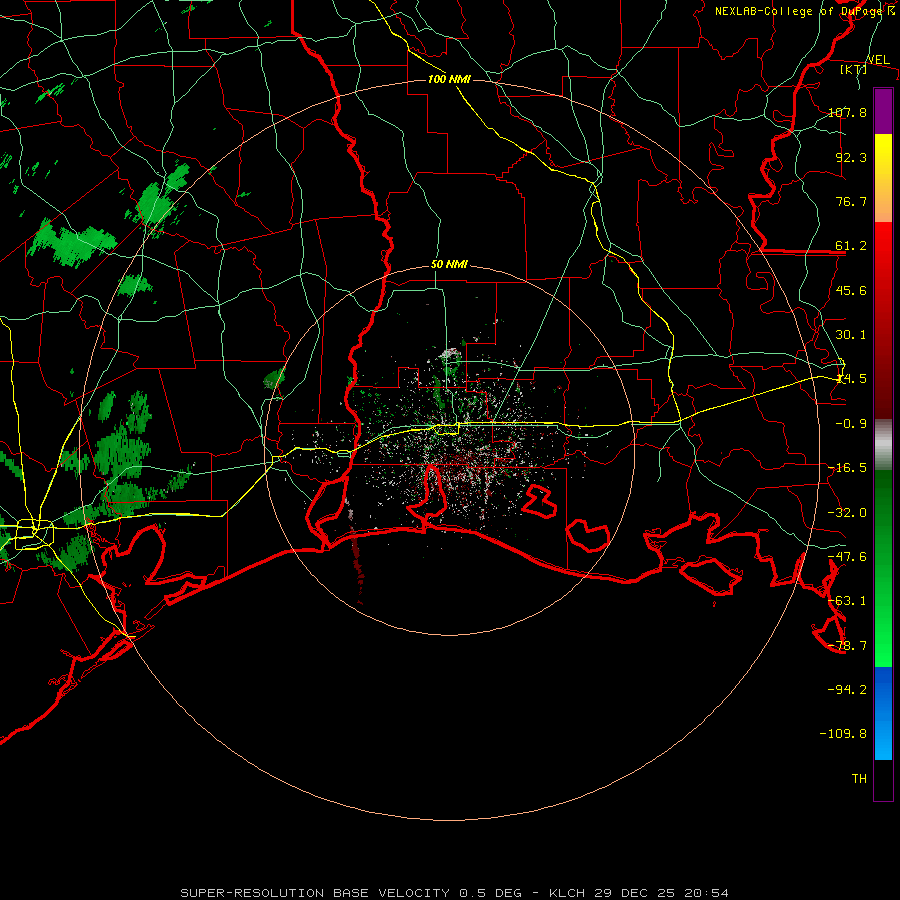The height and width of the screenshot is (900, 900).
Task: Pick the black TH box of the color bar
Action: 883,780
